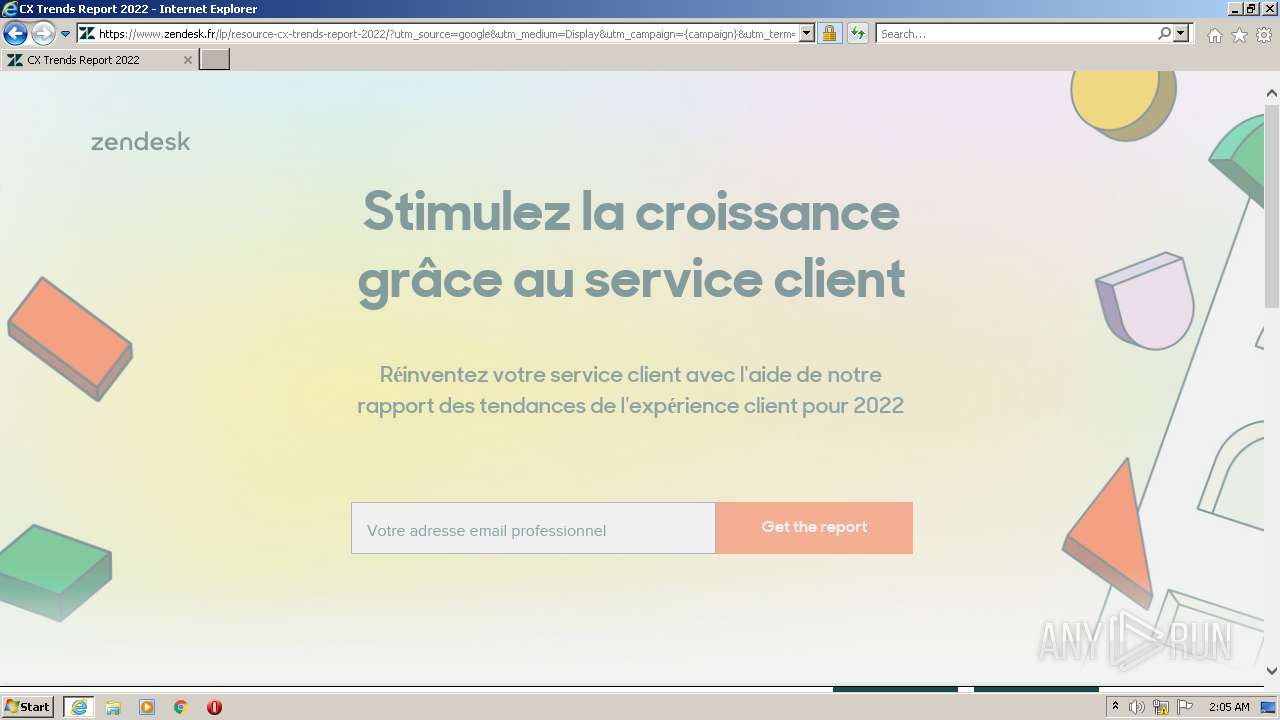Image resolution: width=1280 pixels, height=720 pixels.
Task: Go back using the browser Back arrow
Action: tap(15, 34)
